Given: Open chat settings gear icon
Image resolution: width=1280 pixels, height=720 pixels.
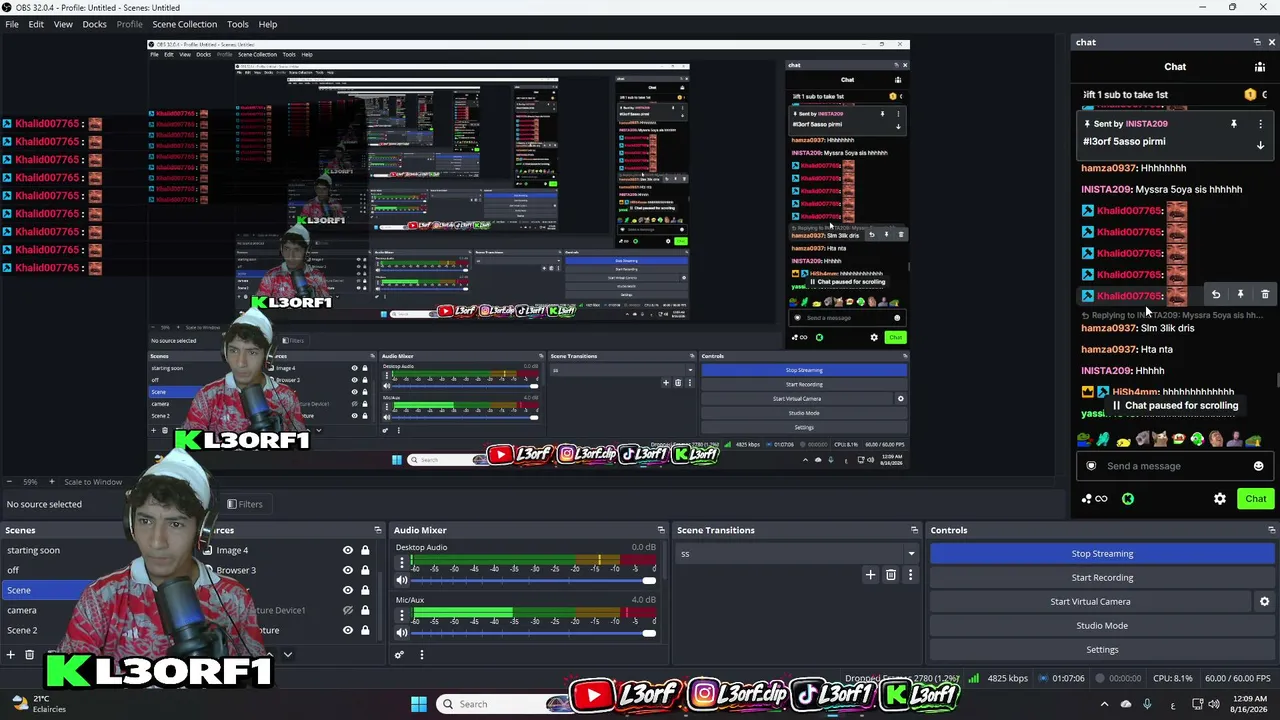Looking at the screenshot, I should (x=1220, y=499).
